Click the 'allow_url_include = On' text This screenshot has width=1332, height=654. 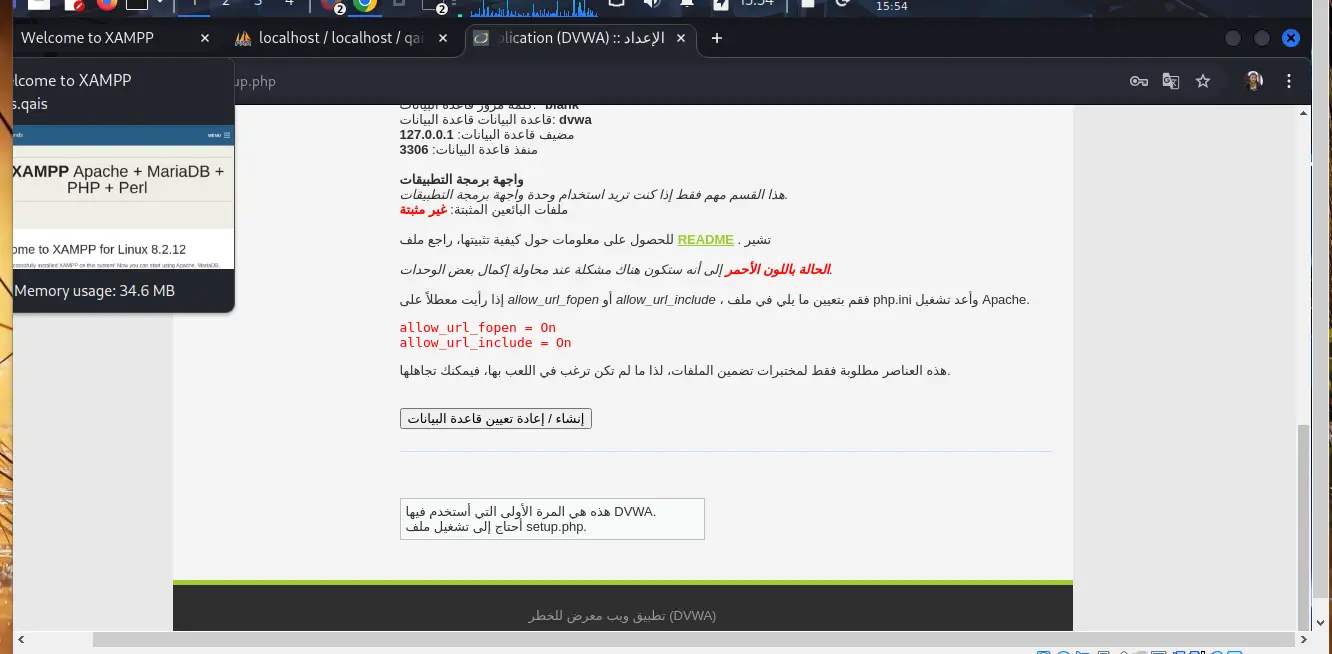(x=485, y=342)
